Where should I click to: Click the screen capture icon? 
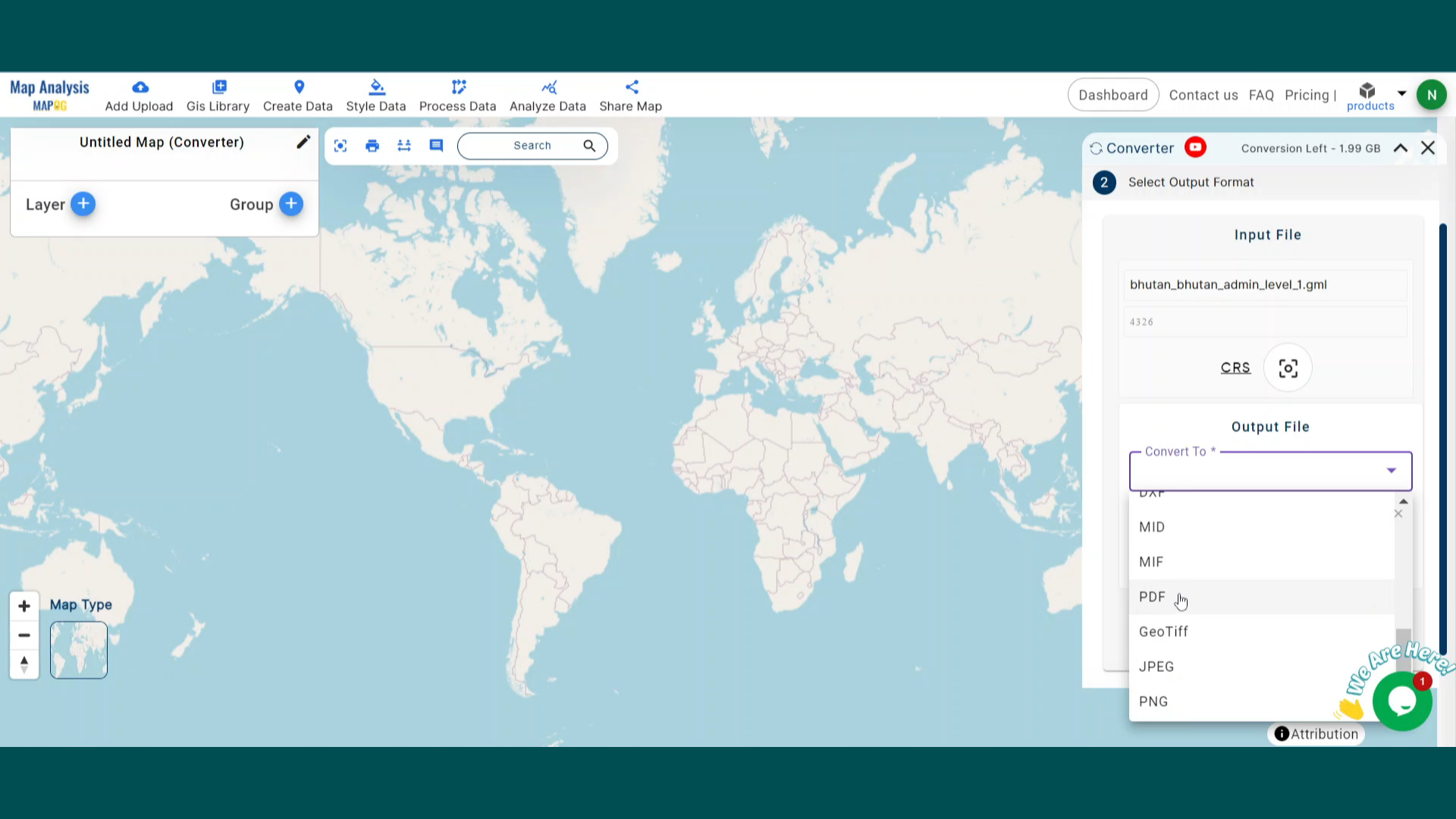tap(340, 146)
